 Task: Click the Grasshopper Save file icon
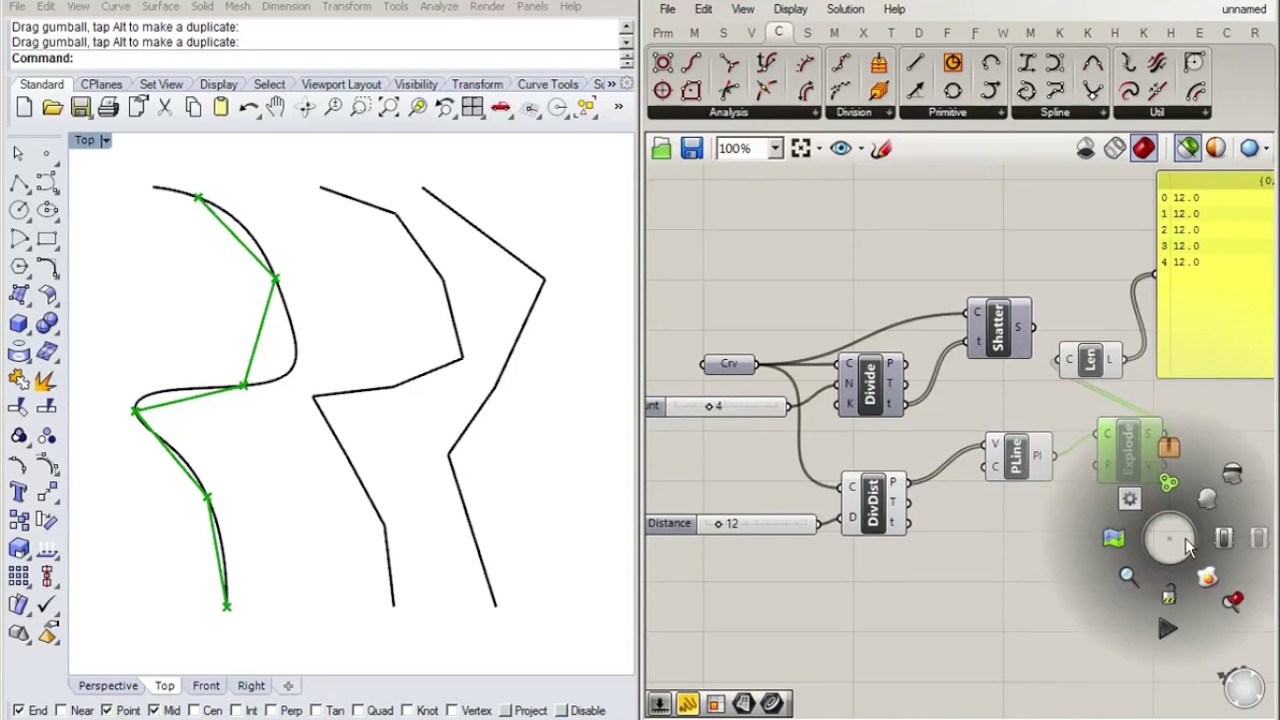coord(691,149)
